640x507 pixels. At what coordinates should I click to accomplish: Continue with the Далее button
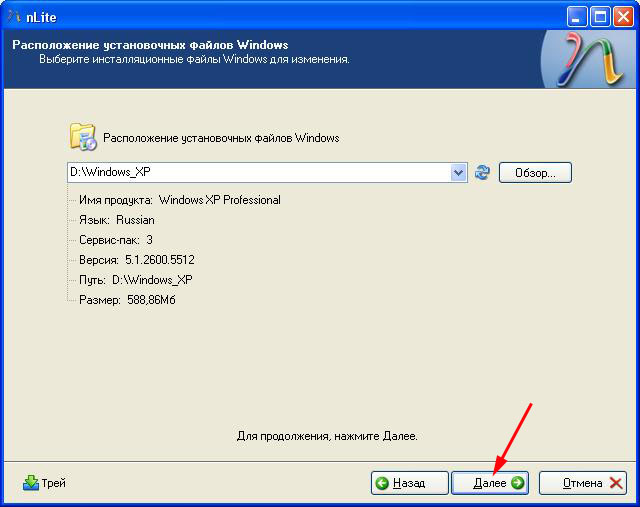[490, 483]
